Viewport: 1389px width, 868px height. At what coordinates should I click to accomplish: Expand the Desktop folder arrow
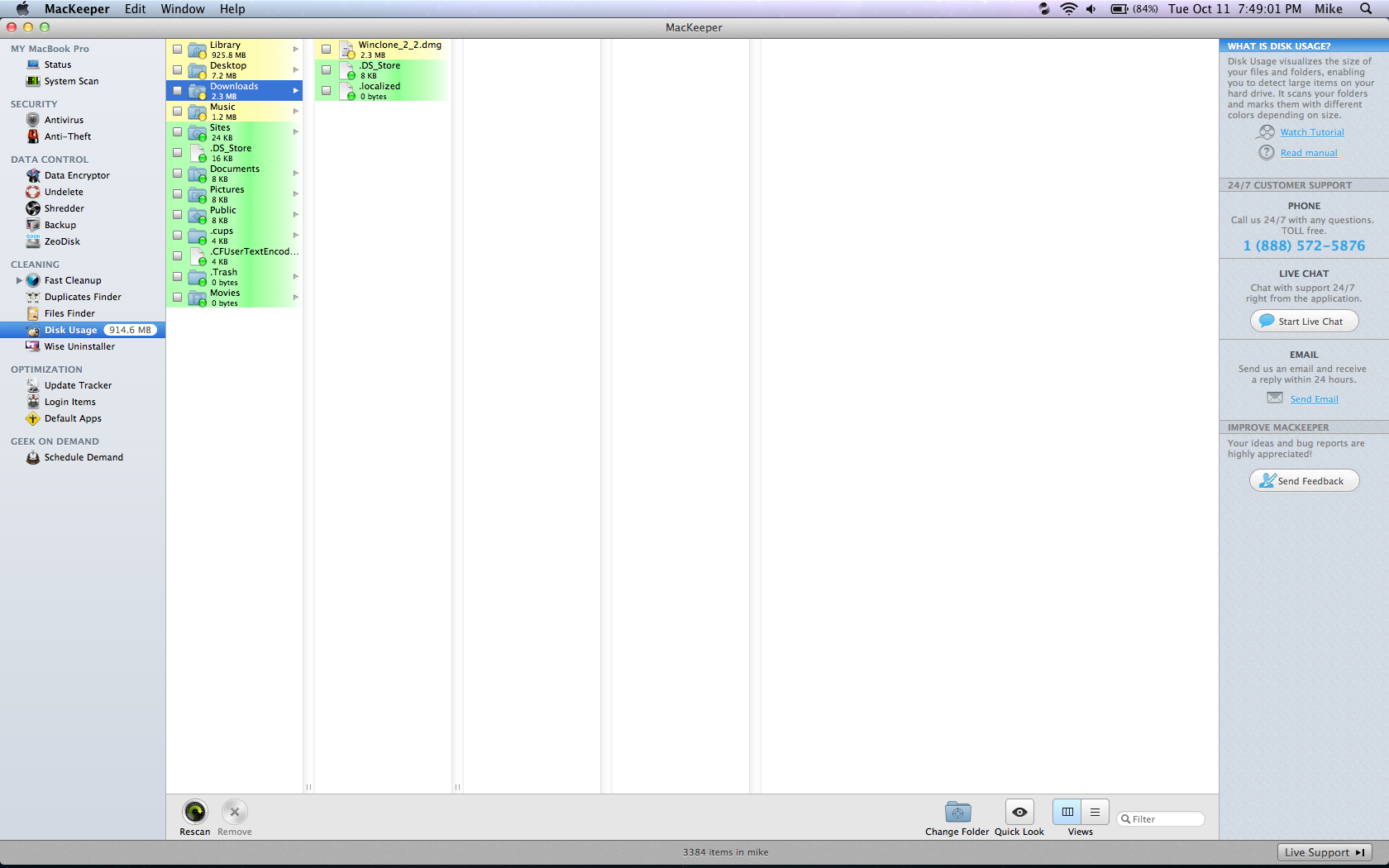pos(295,70)
